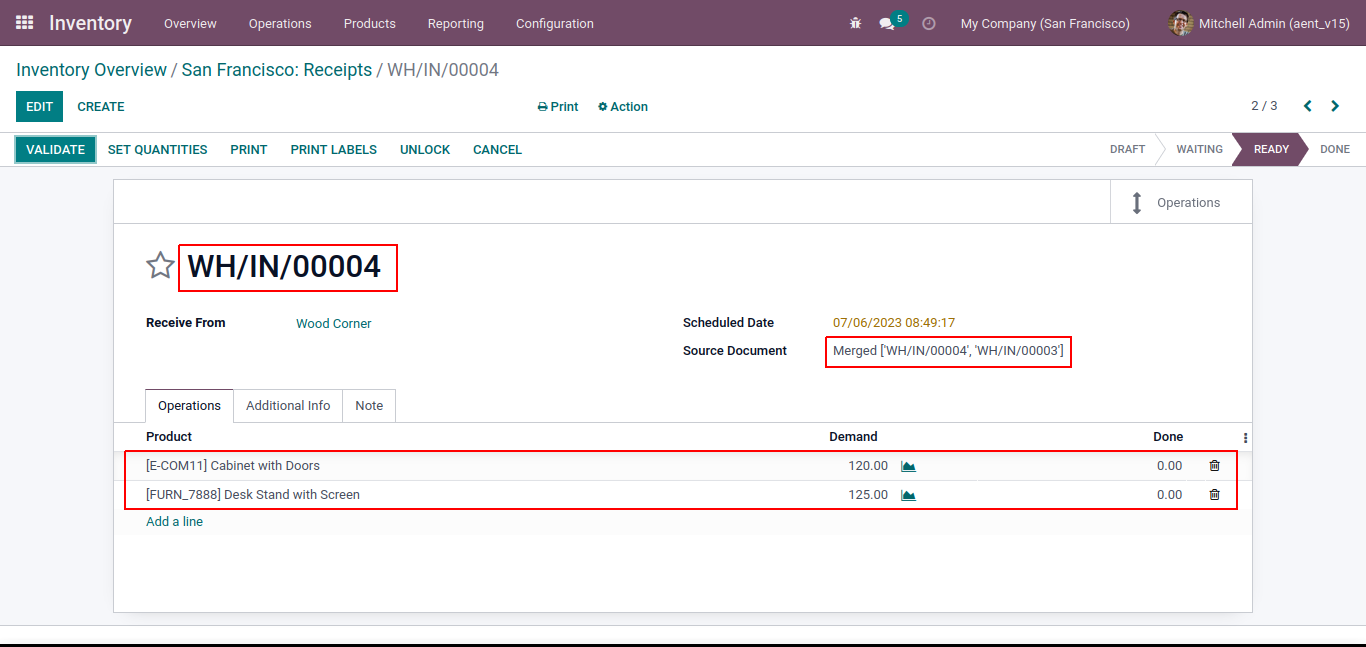Switch to the Note tab
The height and width of the screenshot is (647, 1366).
[369, 406]
